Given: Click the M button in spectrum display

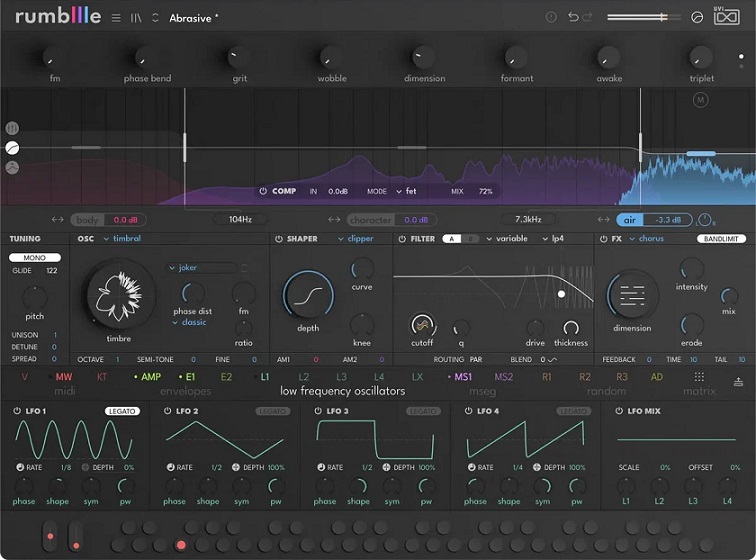Looking at the screenshot, I should (x=701, y=100).
